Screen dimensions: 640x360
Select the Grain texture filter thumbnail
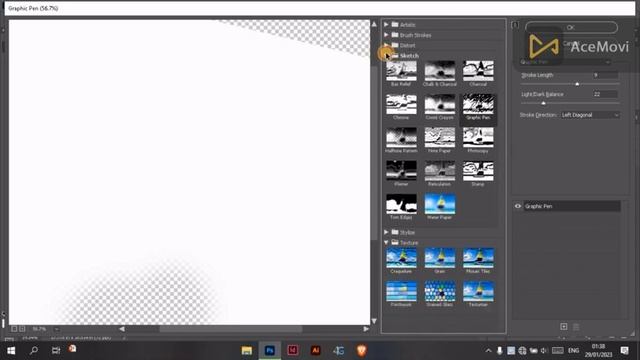pyautogui.click(x=440, y=258)
